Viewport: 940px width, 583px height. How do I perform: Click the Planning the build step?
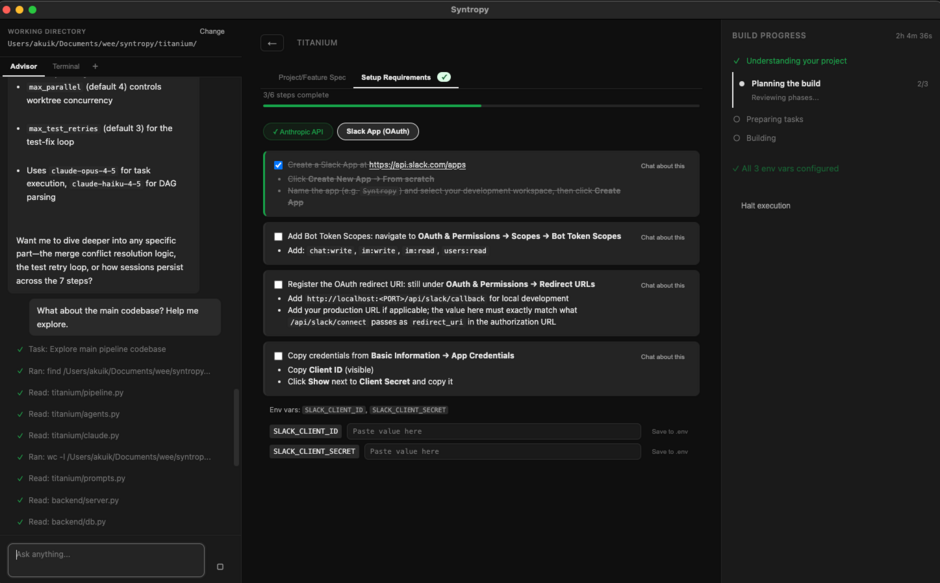[x=785, y=83]
